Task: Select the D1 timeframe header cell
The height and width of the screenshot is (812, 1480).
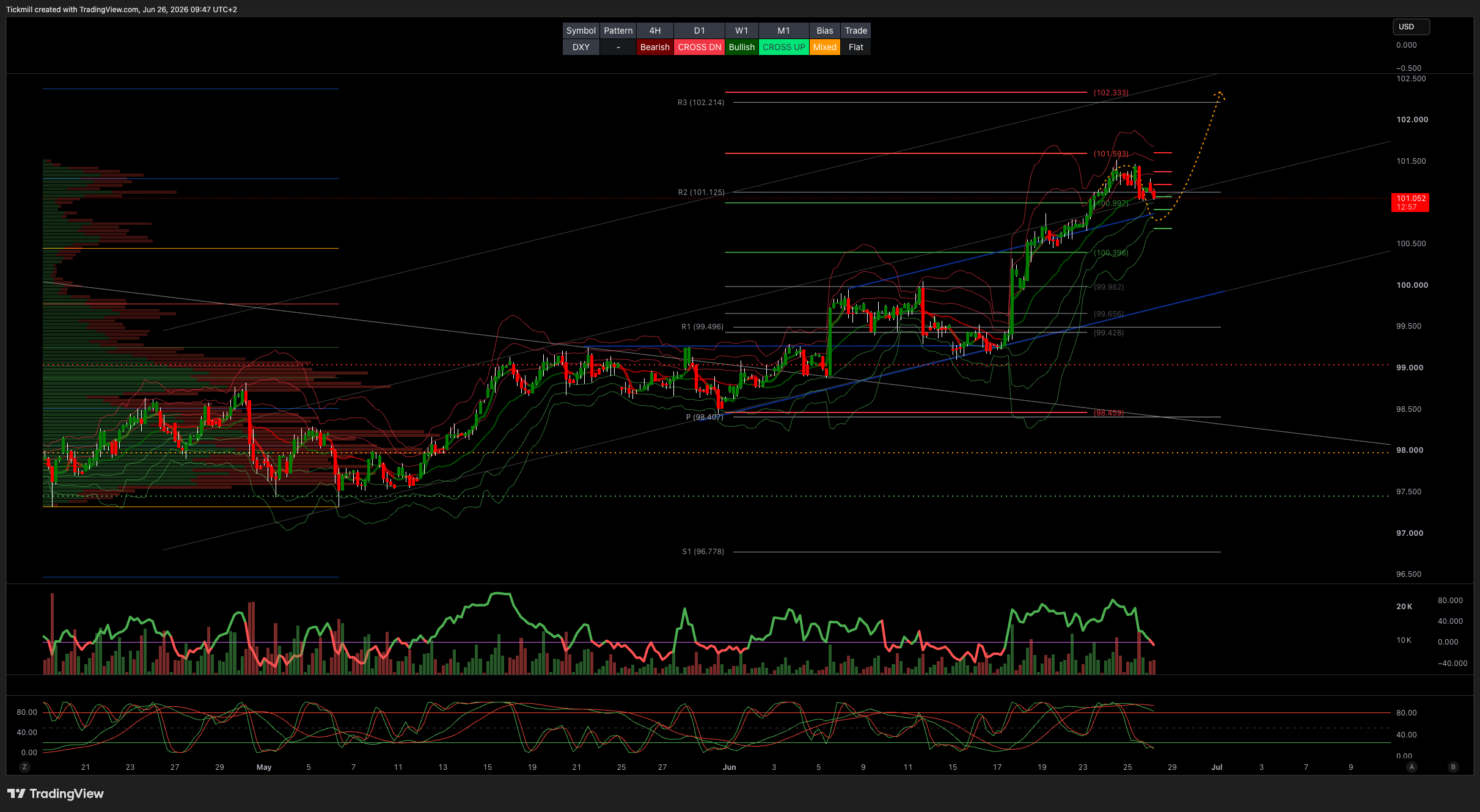Action: (699, 31)
